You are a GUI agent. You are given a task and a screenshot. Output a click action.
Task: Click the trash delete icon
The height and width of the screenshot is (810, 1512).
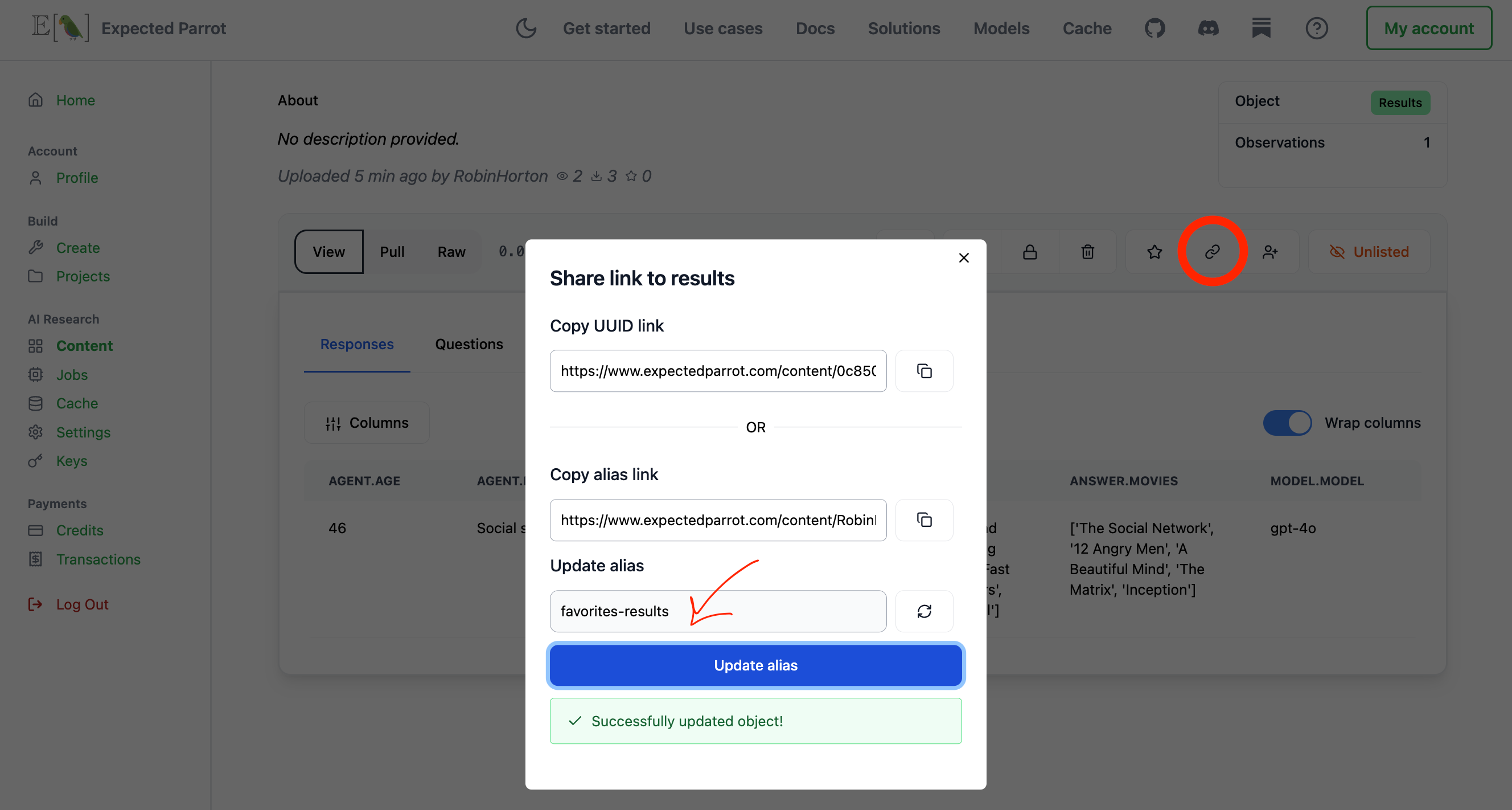1088,252
